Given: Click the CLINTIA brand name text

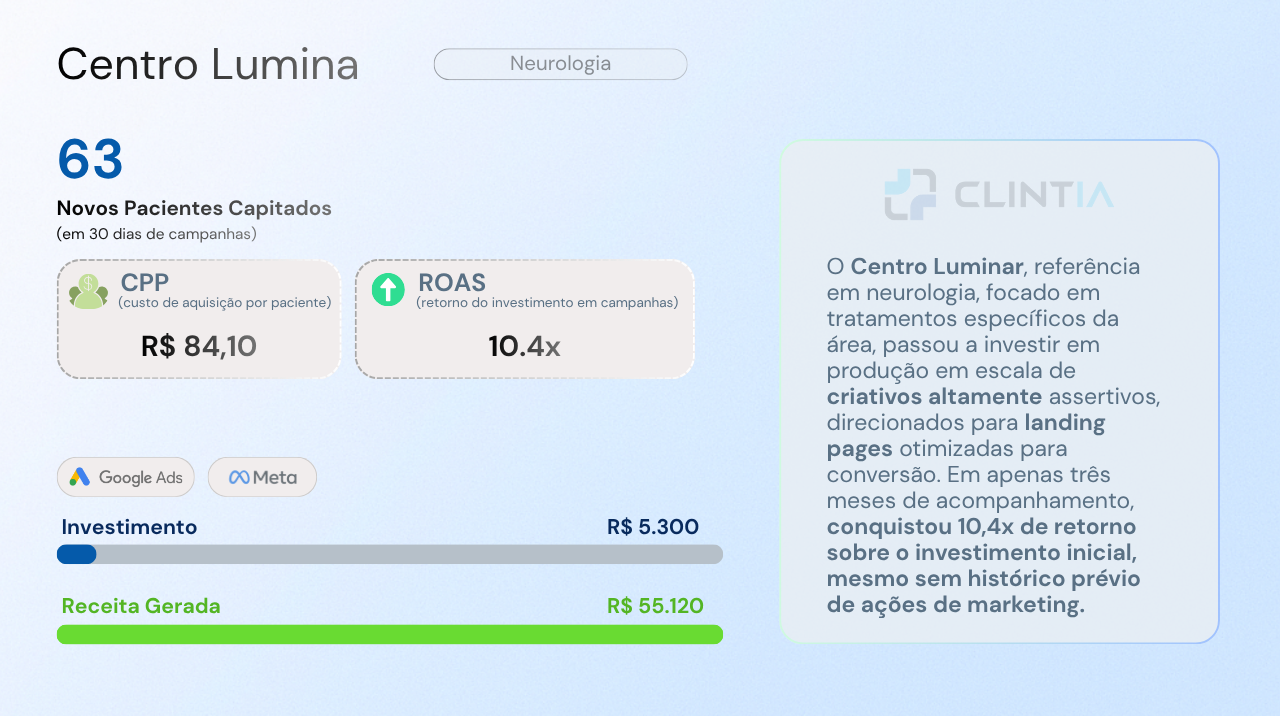Looking at the screenshot, I should click(x=1034, y=195).
